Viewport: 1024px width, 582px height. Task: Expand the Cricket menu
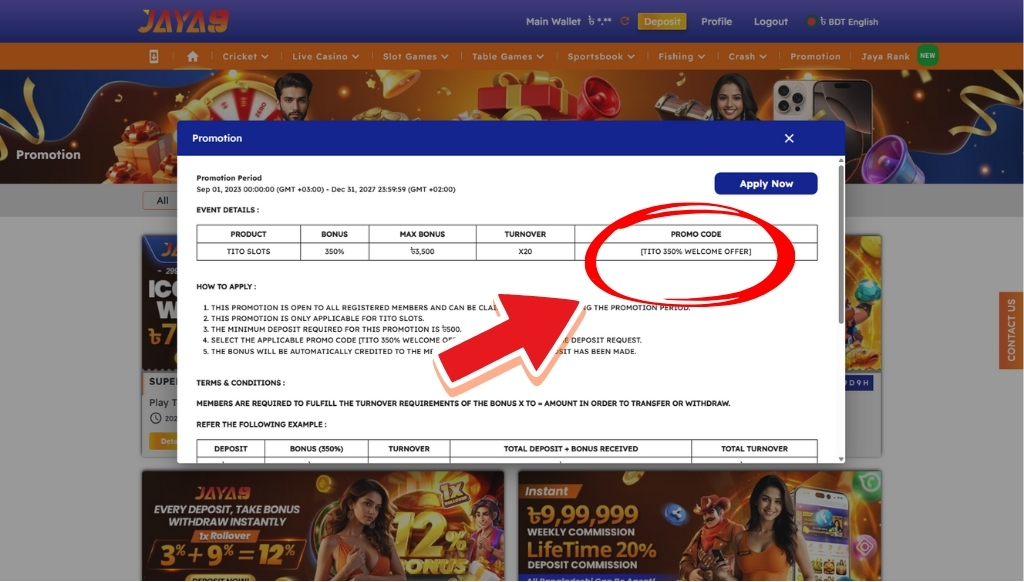coord(245,56)
